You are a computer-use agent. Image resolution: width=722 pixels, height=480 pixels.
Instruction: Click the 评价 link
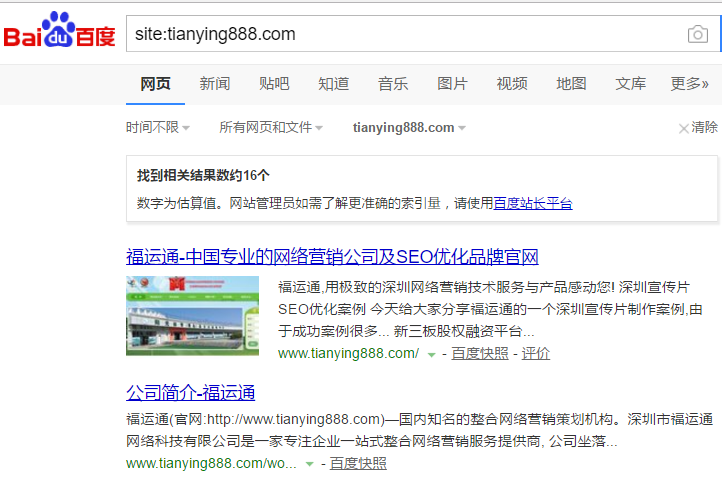536,353
